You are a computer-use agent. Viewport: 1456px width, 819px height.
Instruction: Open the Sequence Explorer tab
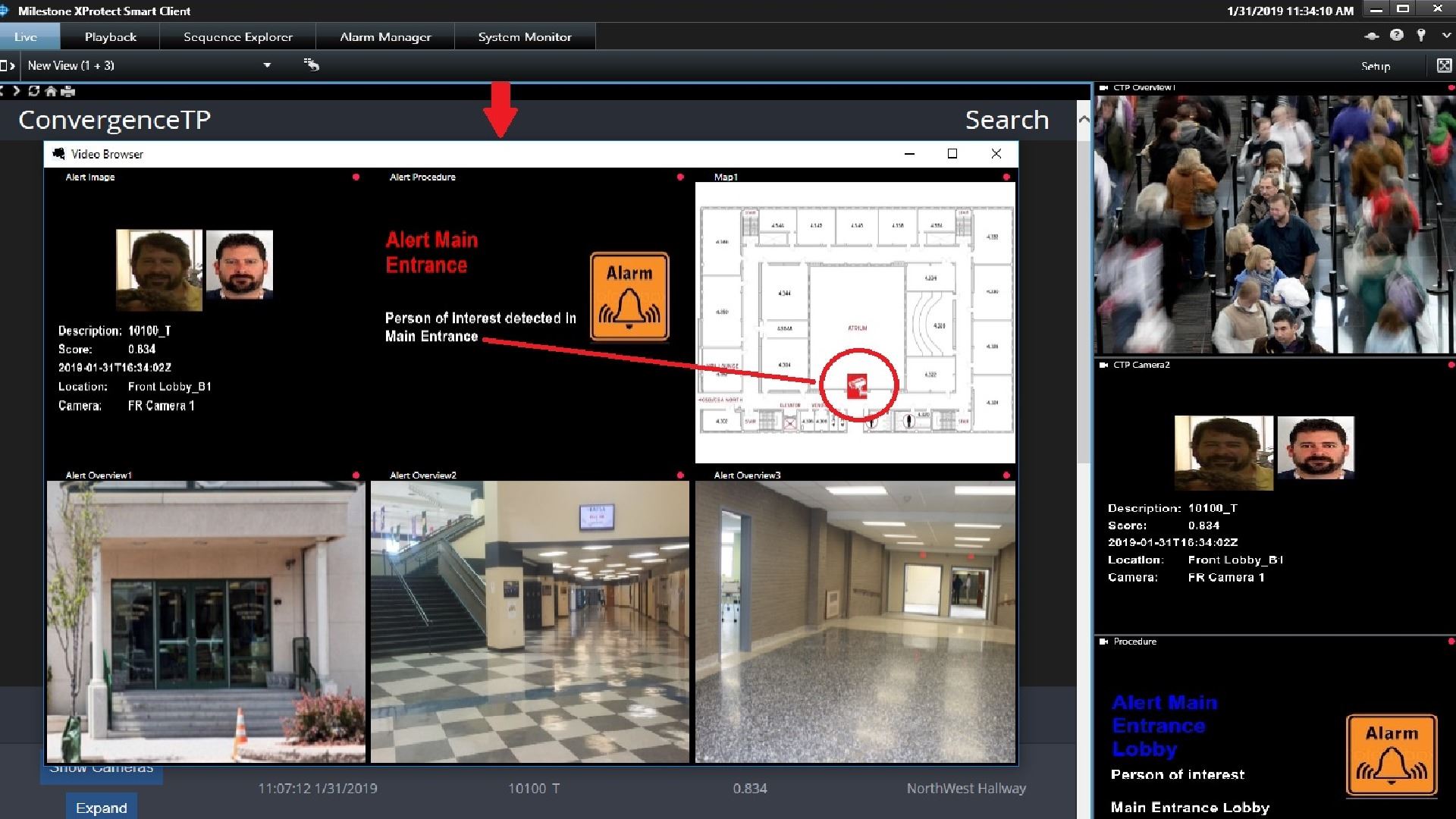pyautogui.click(x=237, y=36)
